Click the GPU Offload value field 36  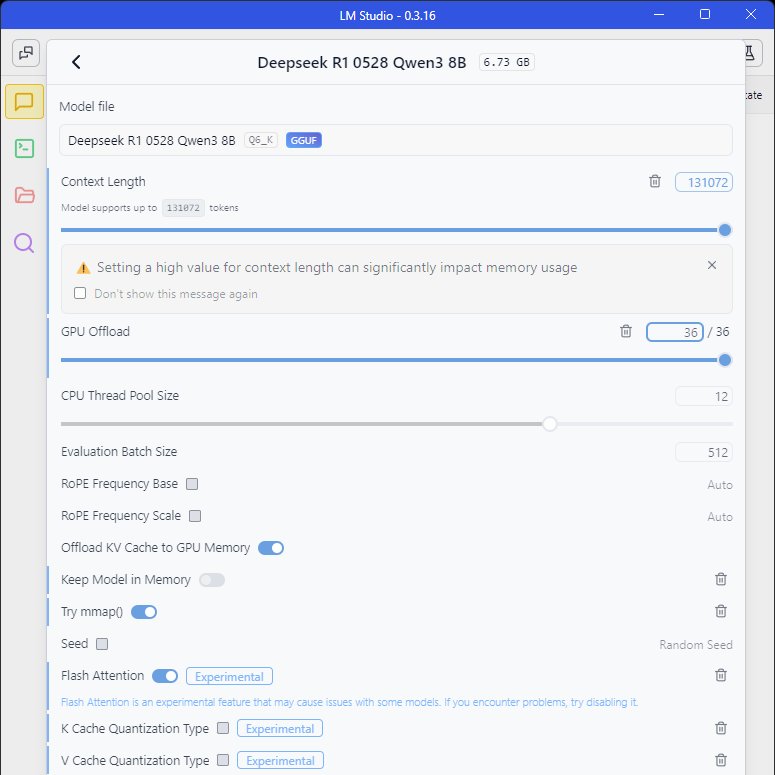pos(675,332)
